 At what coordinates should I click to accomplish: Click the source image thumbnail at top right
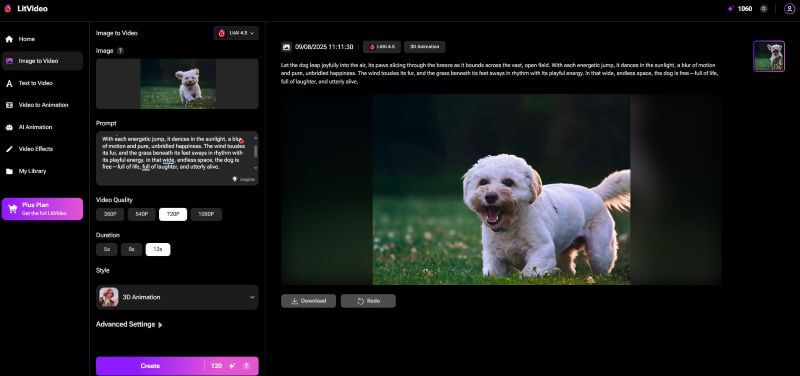pos(769,56)
